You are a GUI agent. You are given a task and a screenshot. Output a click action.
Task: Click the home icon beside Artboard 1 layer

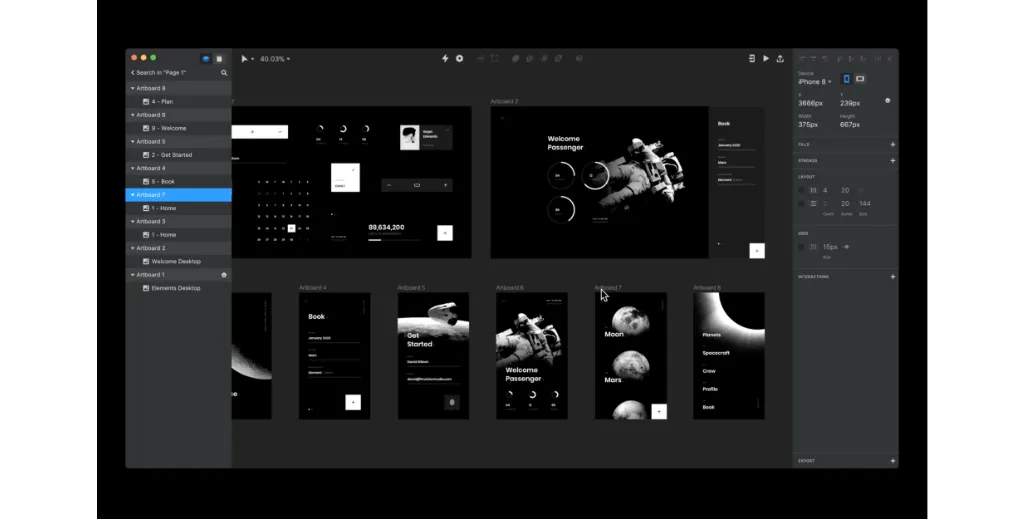pyautogui.click(x=224, y=275)
